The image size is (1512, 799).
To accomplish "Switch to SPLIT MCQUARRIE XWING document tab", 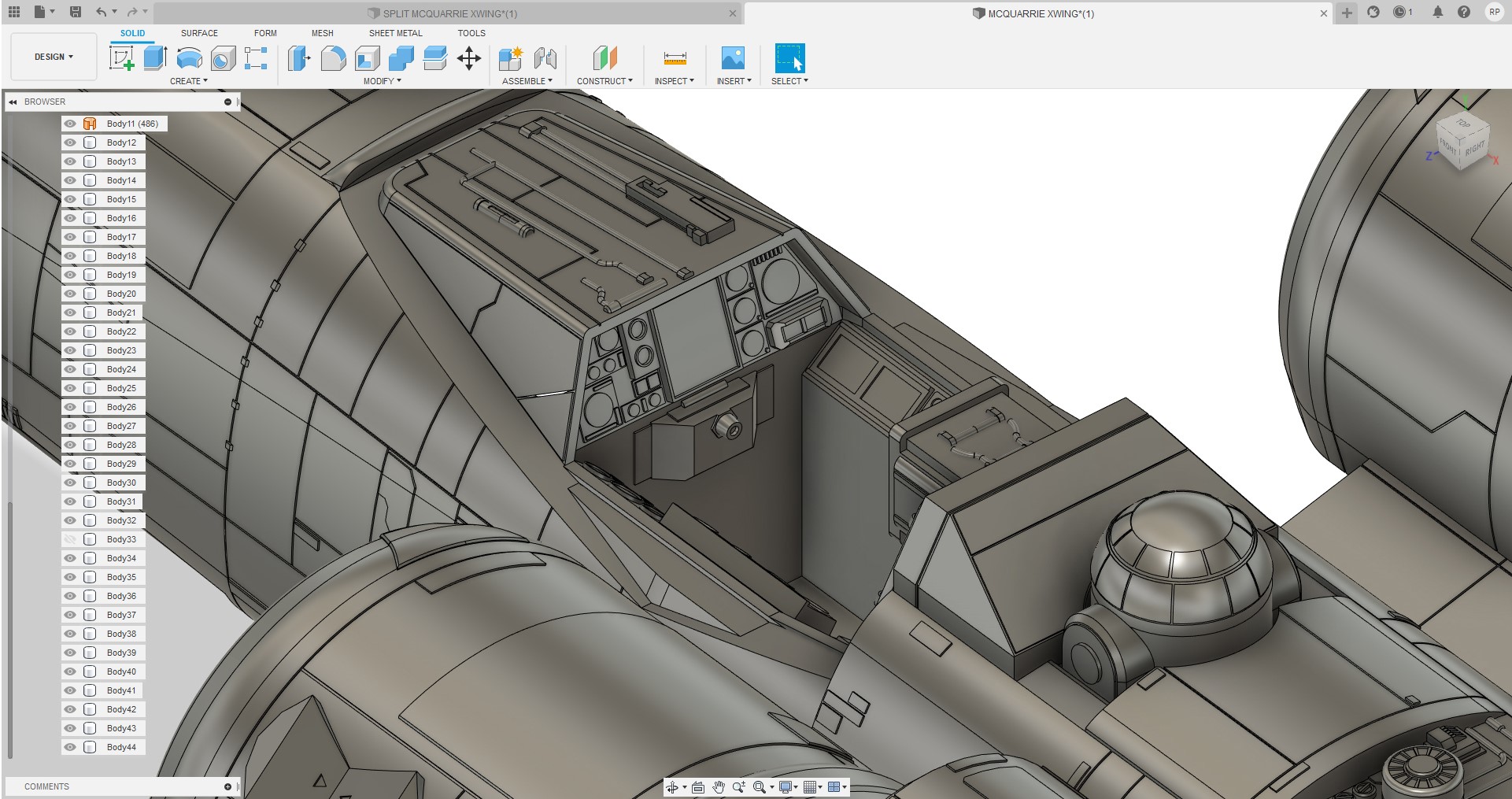I will (x=449, y=13).
